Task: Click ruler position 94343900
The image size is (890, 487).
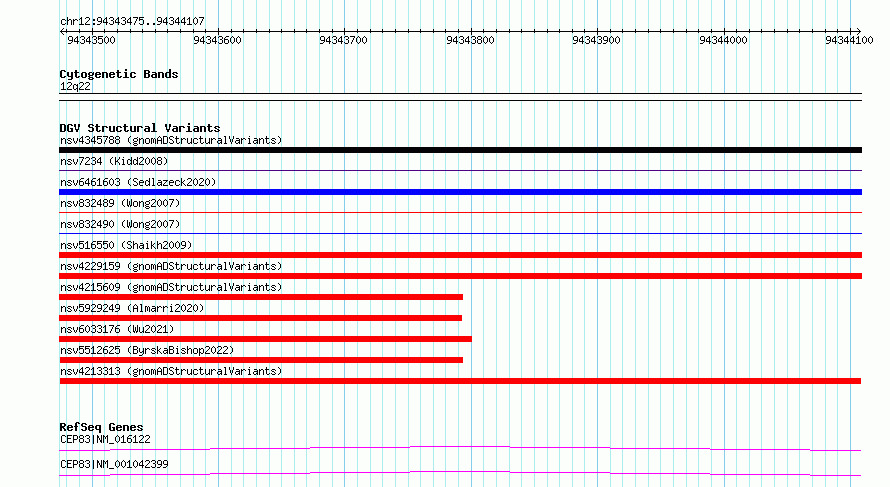Action: pyautogui.click(x=597, y=40)
